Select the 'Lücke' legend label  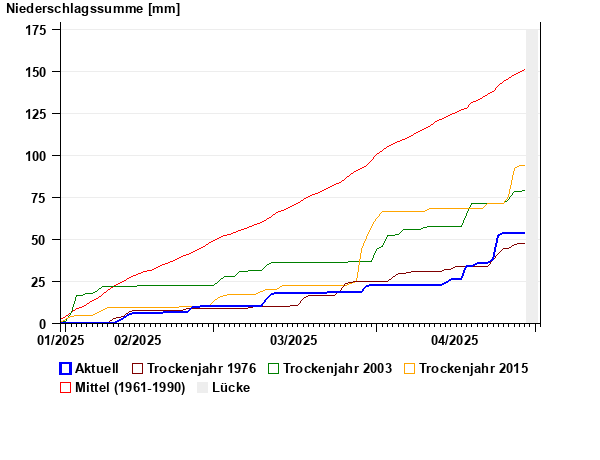click(231, 387)
